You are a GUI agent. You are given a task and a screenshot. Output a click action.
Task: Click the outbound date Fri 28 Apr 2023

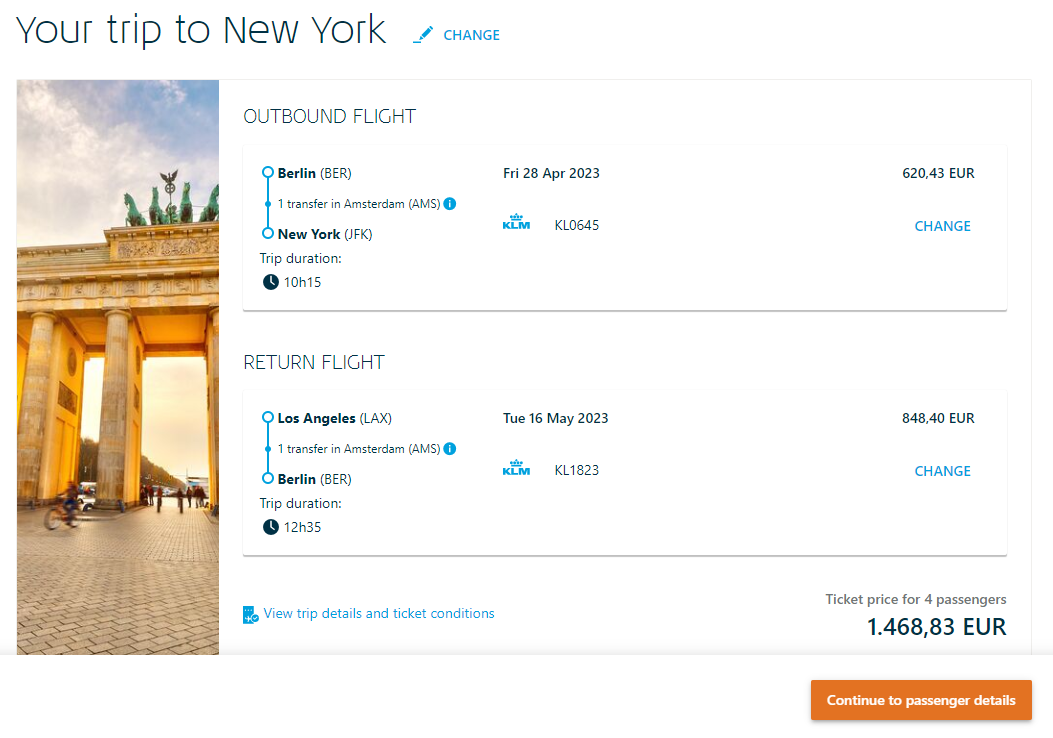click(551, 173)
